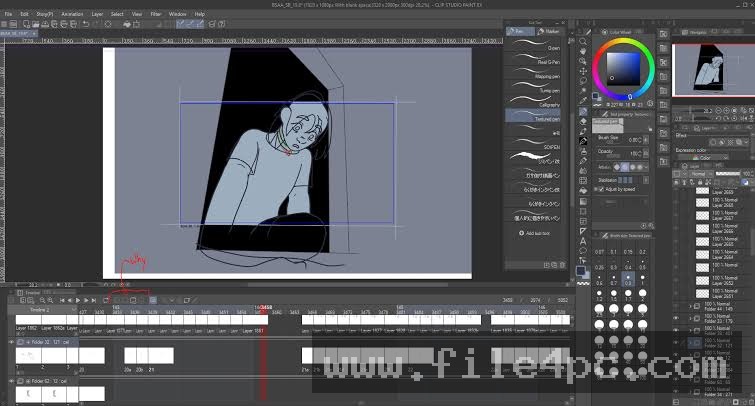
Task: Select the Eyedropper tool
Action: (583, 101)
